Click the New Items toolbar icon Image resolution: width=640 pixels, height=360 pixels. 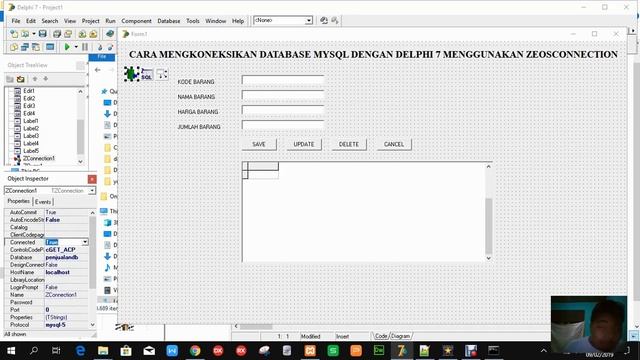pyautogui.click(x=14, y=34)
